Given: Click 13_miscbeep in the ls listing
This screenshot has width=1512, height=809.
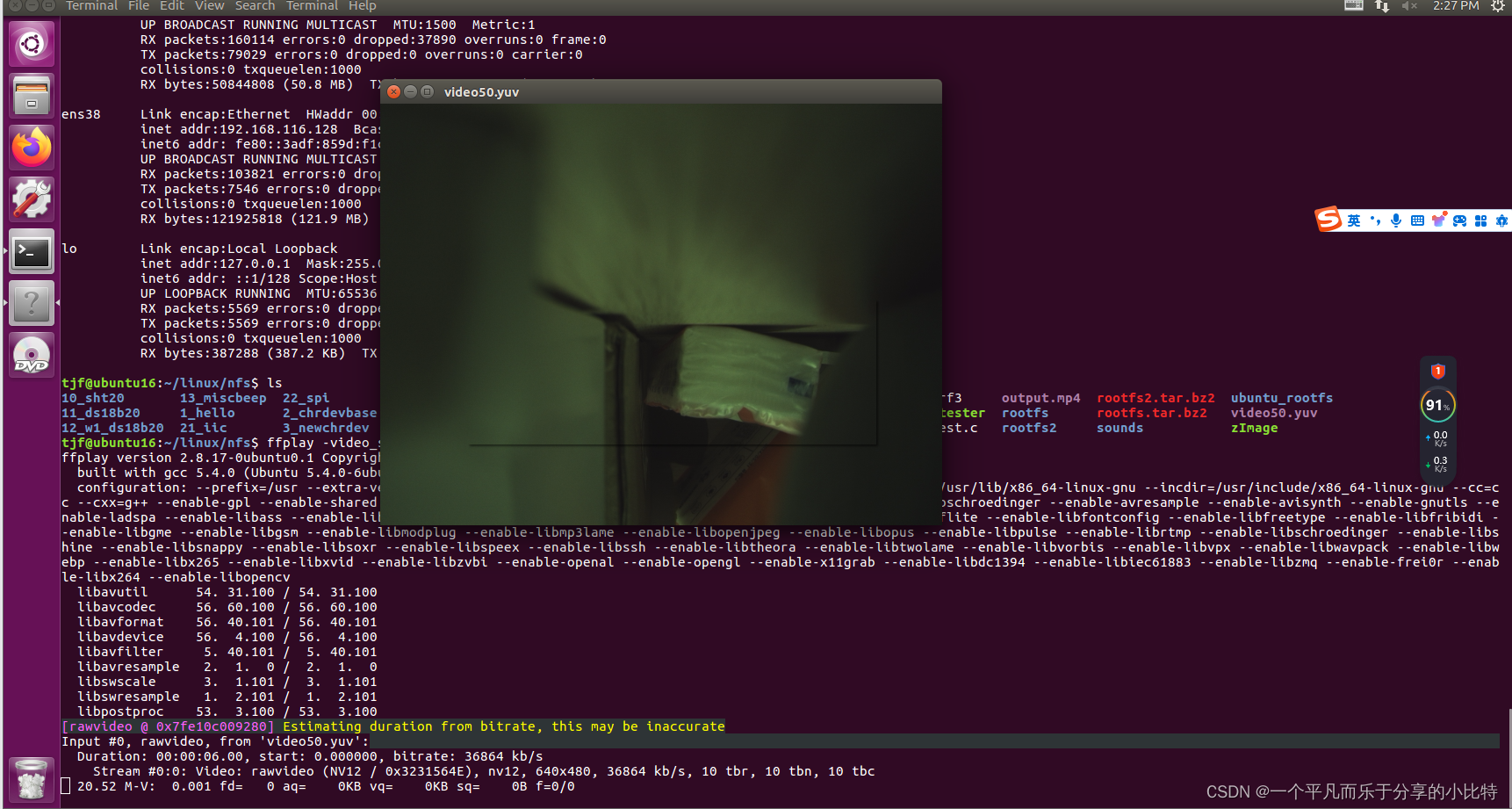Looking at the screenshot, I should 223,398.
